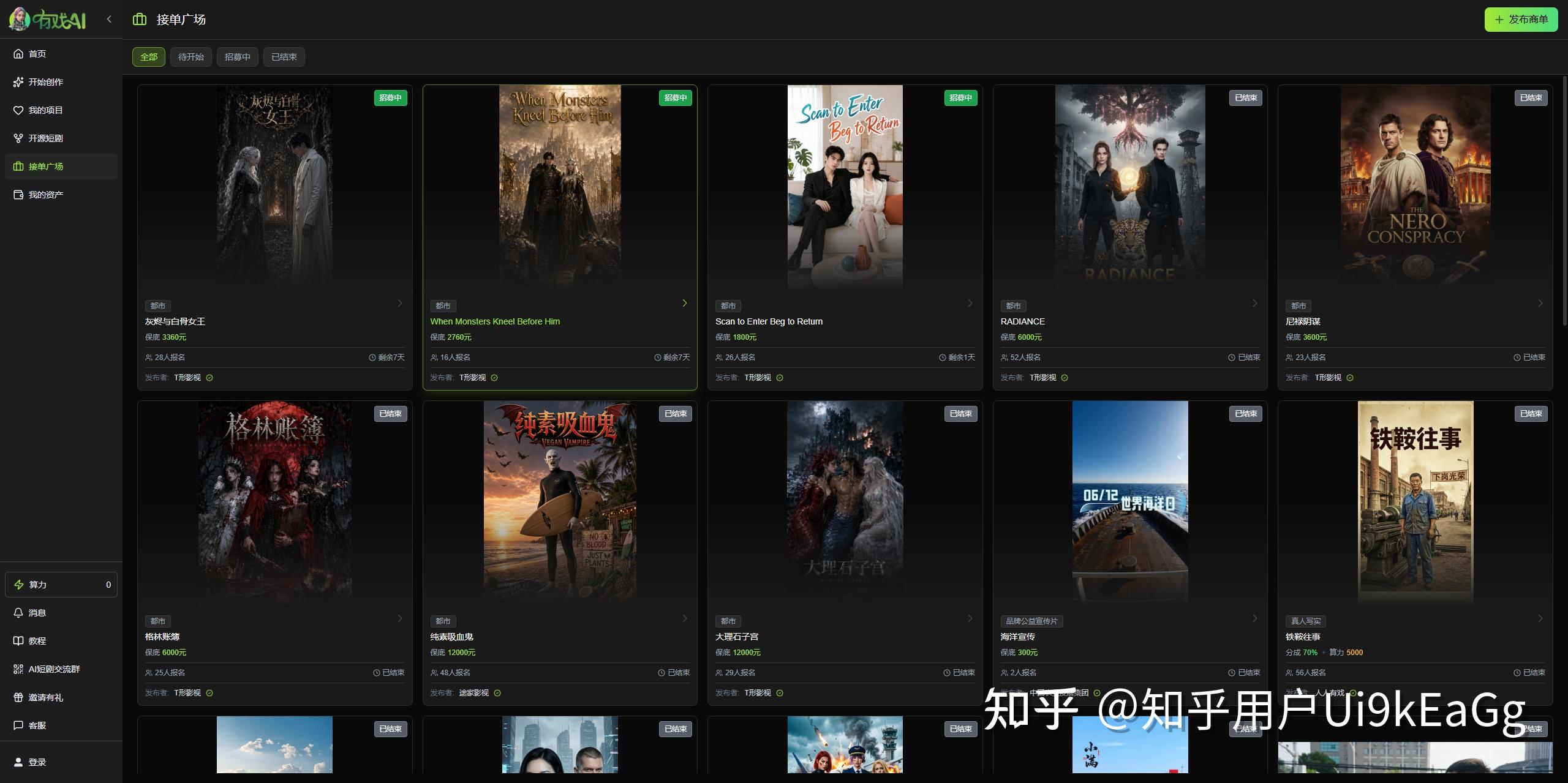Click the title 尼禄阴谋
The width and height of the screenshot is (1568, 783).
coord(1303,321)
